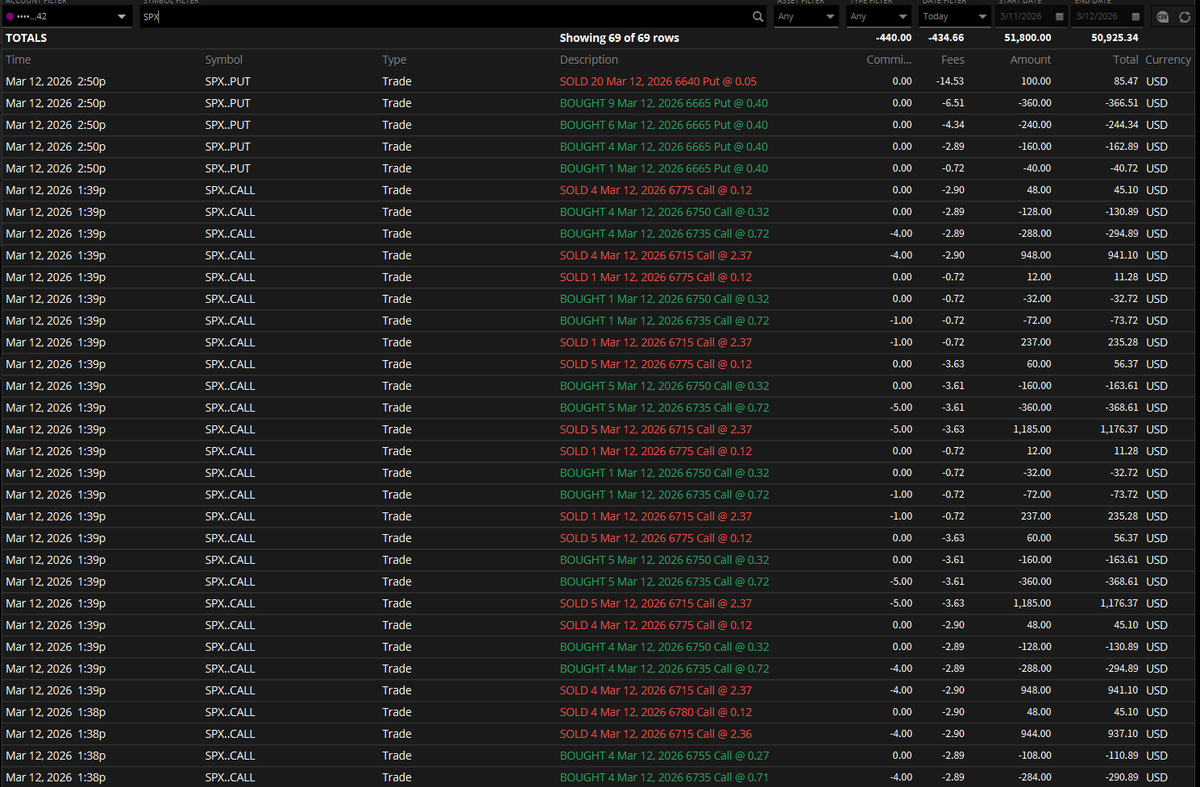Click the amount value -240.00
Viewport: 1200px width, 787px height.
[x=1033, y=125]
